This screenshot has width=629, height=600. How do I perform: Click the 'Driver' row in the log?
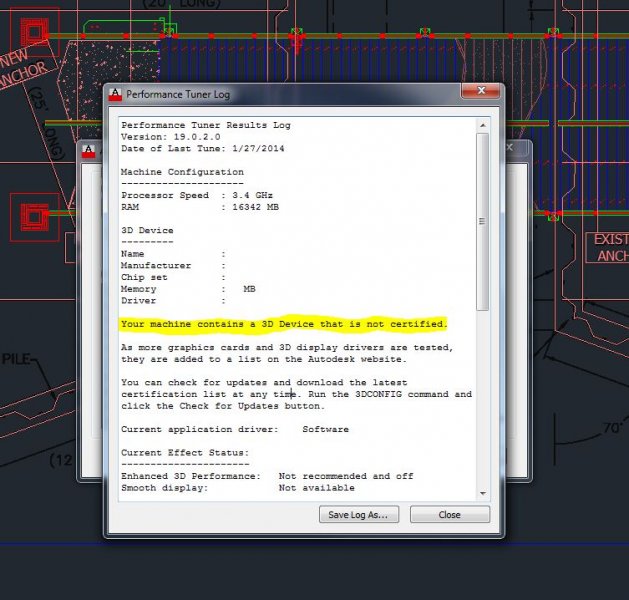coord(173,300)
